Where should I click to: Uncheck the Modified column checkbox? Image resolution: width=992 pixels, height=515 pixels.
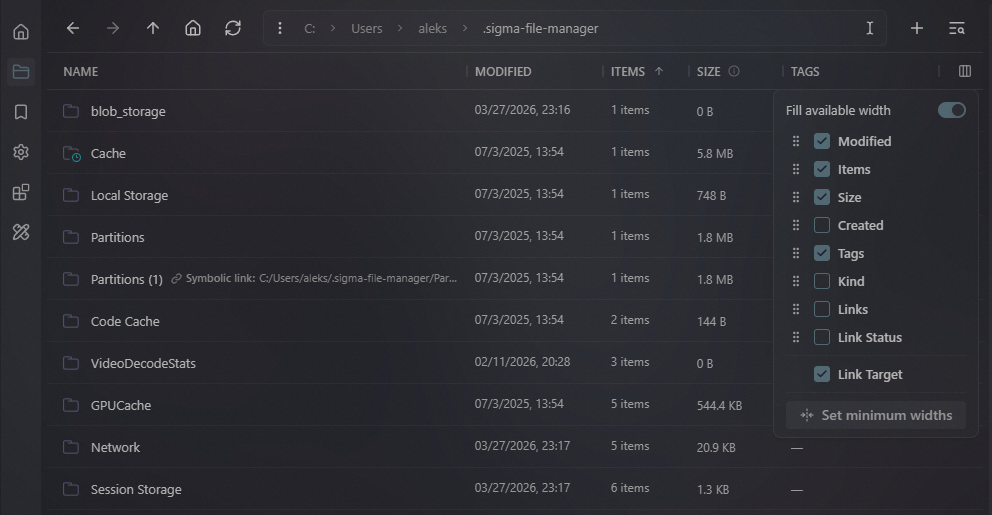pyautogui.click(x=822, y=141)
